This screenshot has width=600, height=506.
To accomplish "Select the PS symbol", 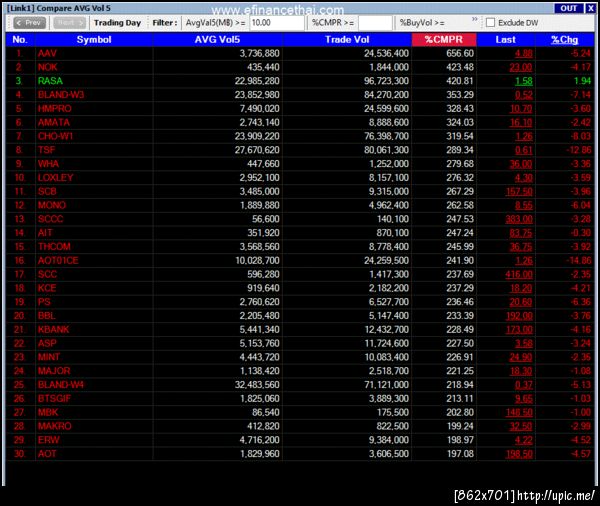I will (x=44, y=302).
